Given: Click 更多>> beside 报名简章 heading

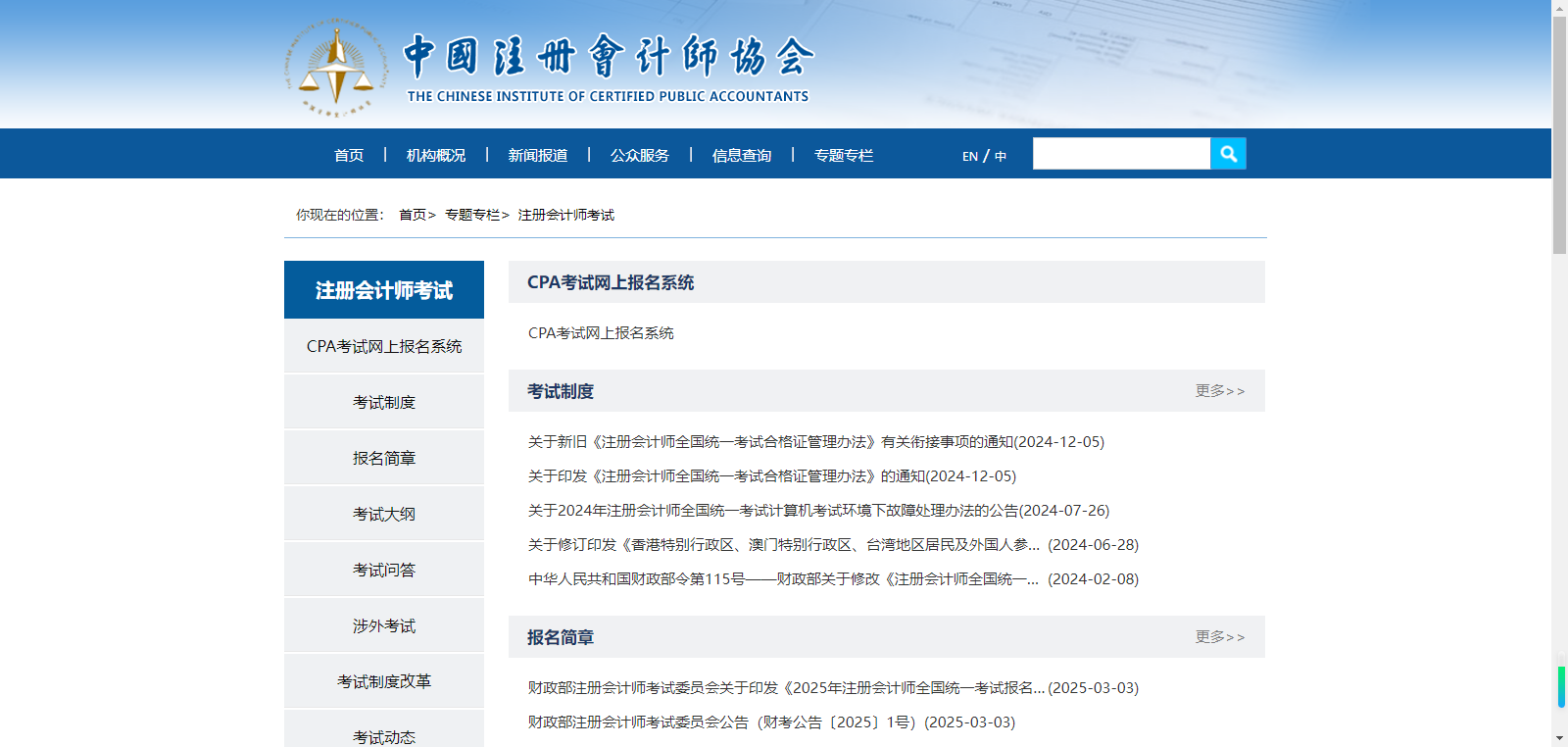Looking at the screenshot, I should pos(1220,637).
